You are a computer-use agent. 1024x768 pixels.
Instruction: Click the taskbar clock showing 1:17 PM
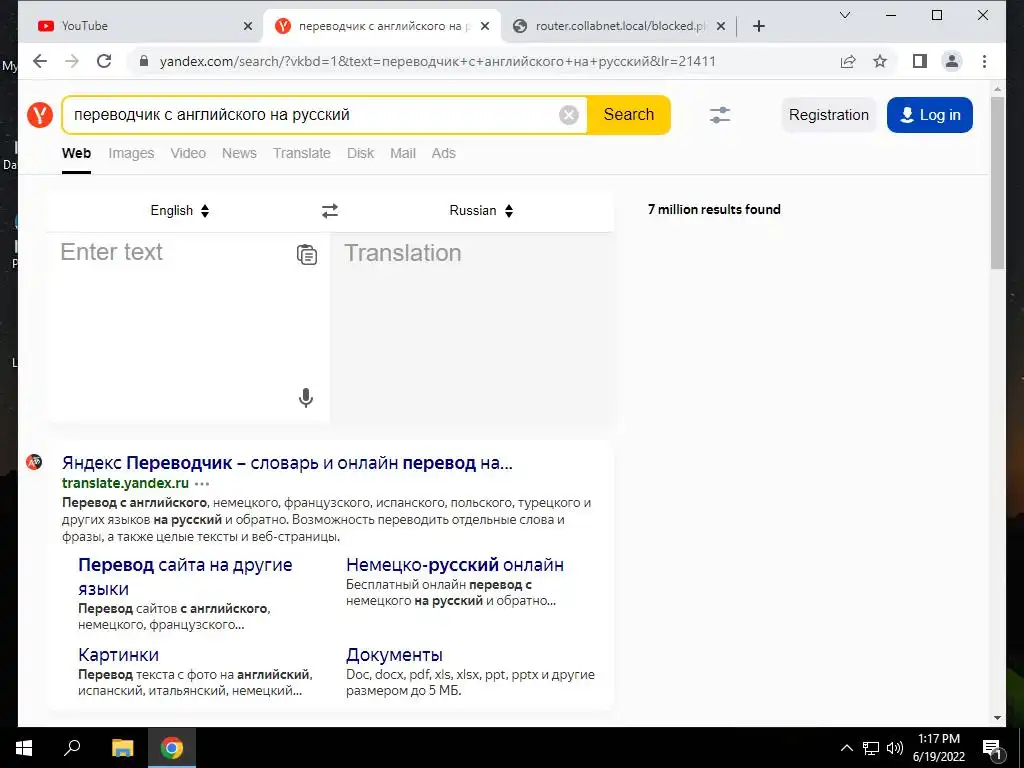(938, 748)
